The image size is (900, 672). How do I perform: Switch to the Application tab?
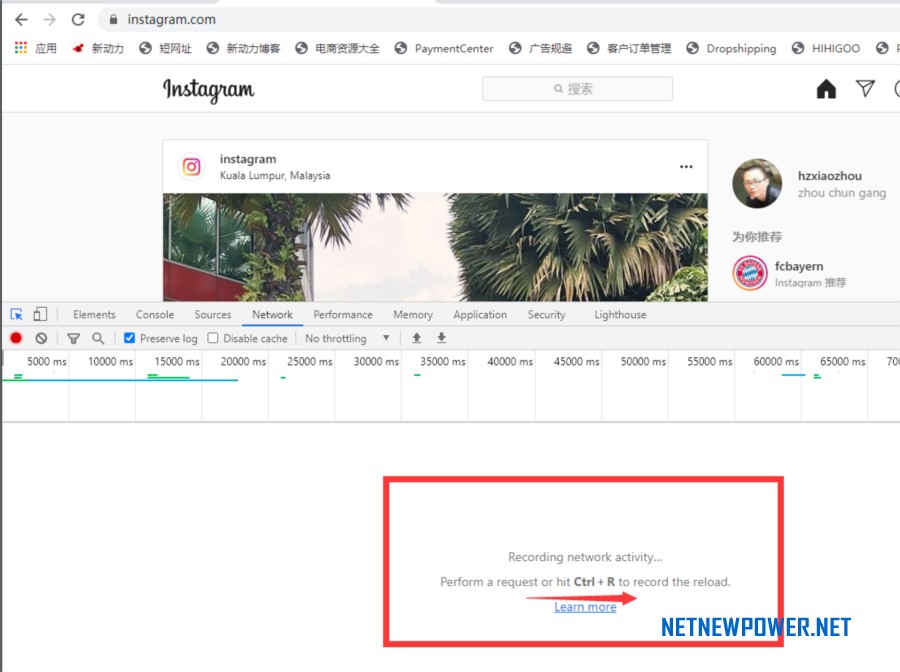(x=480, y=314)
